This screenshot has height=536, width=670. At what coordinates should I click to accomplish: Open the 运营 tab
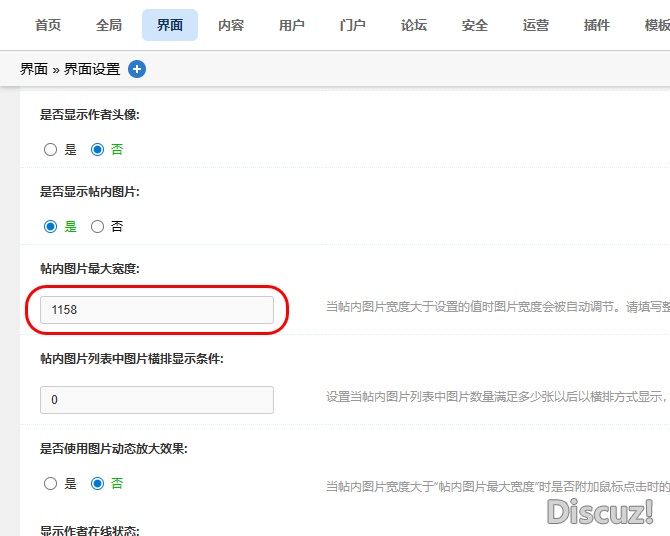tap(536, 25)
